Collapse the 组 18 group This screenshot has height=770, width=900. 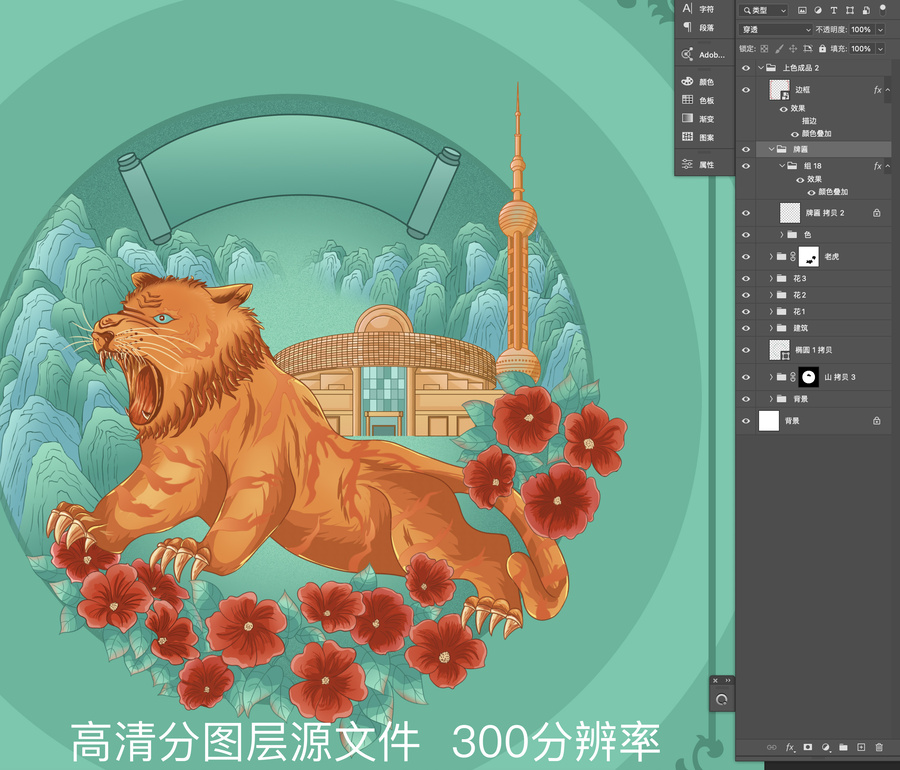pyautogui.click(x=782, y=166)
